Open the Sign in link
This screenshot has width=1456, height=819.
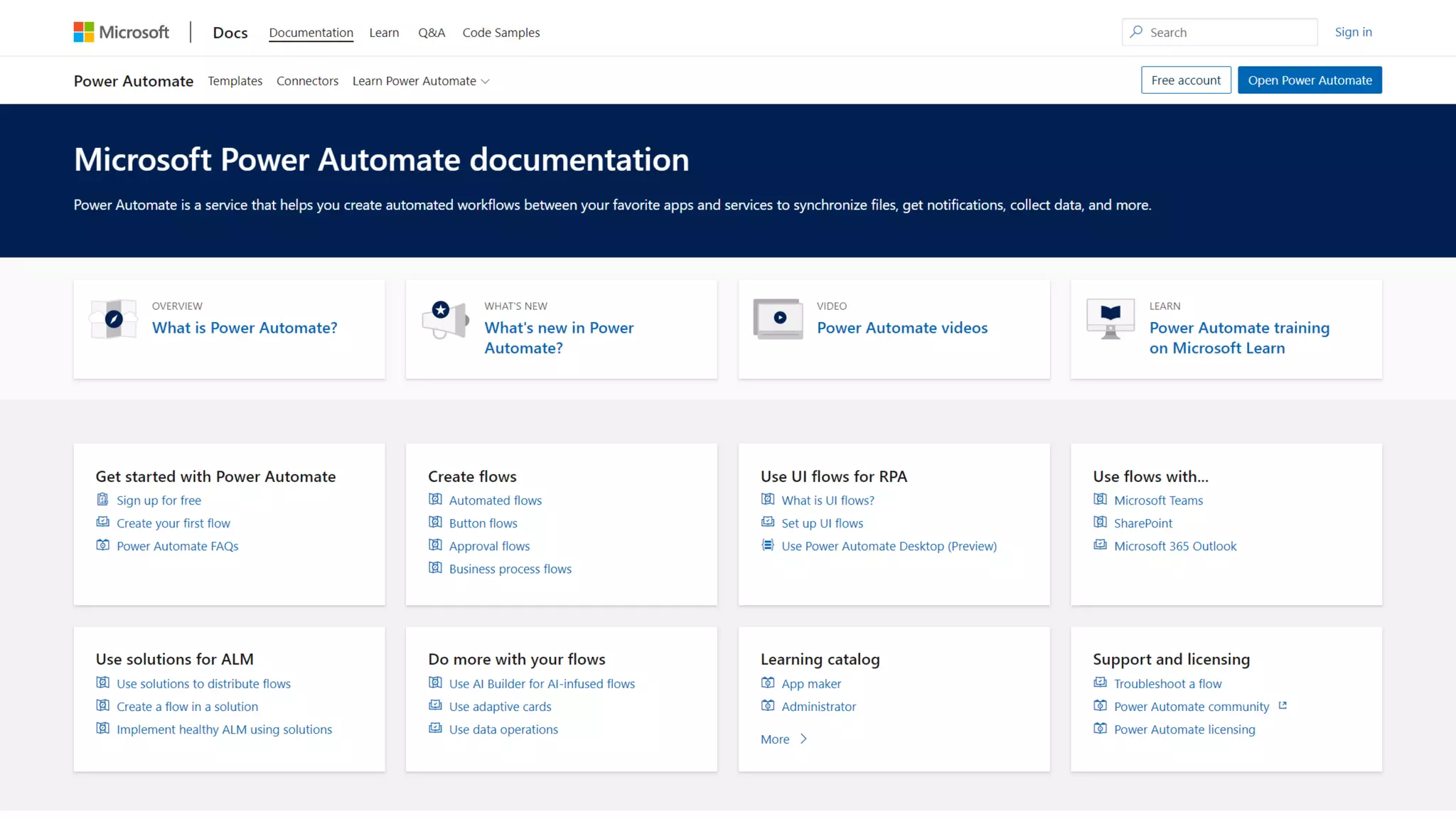1353,32
